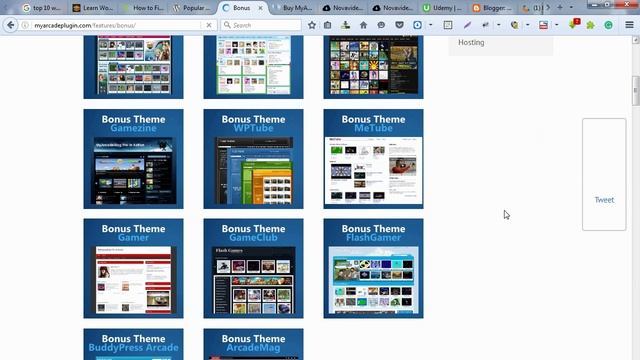Go back using the browser back arrow

tap(10, 25)
